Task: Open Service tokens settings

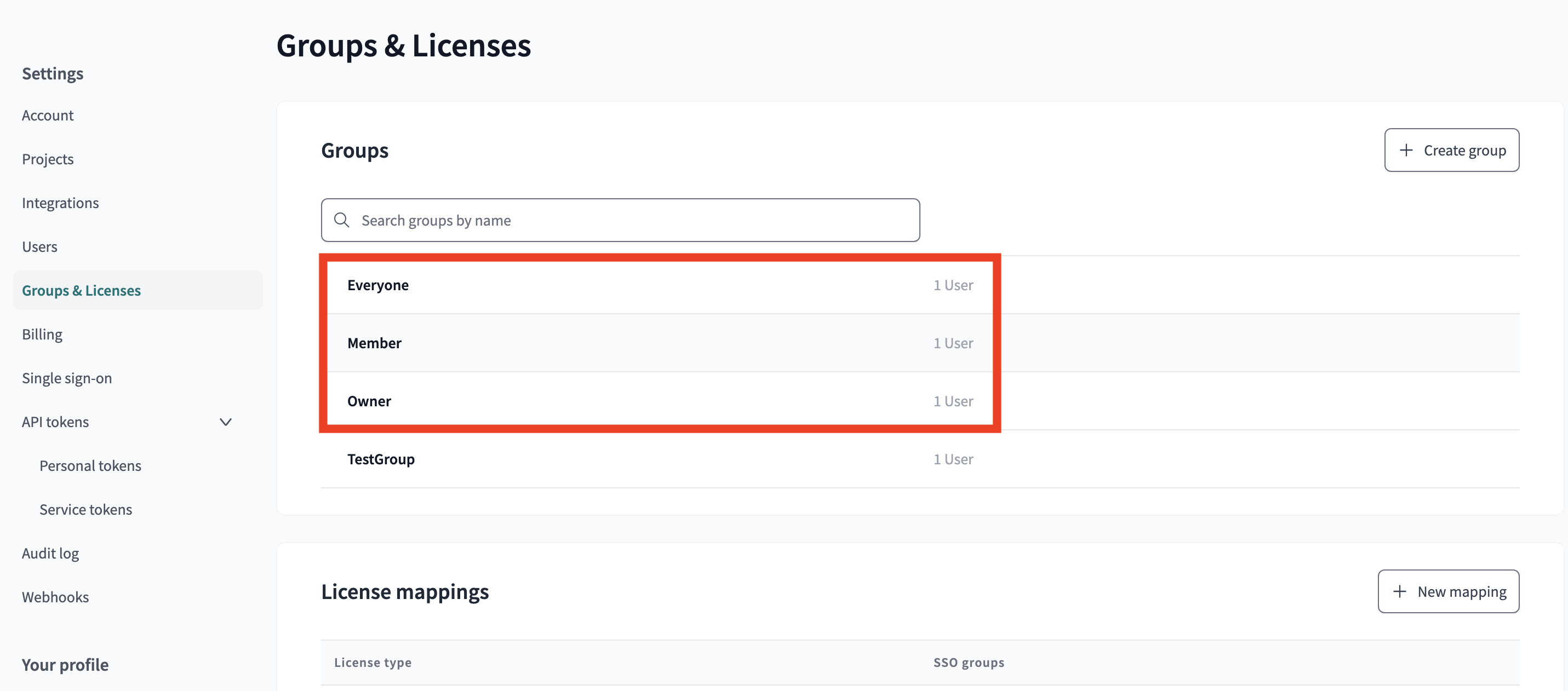Action: pos(86,509)
